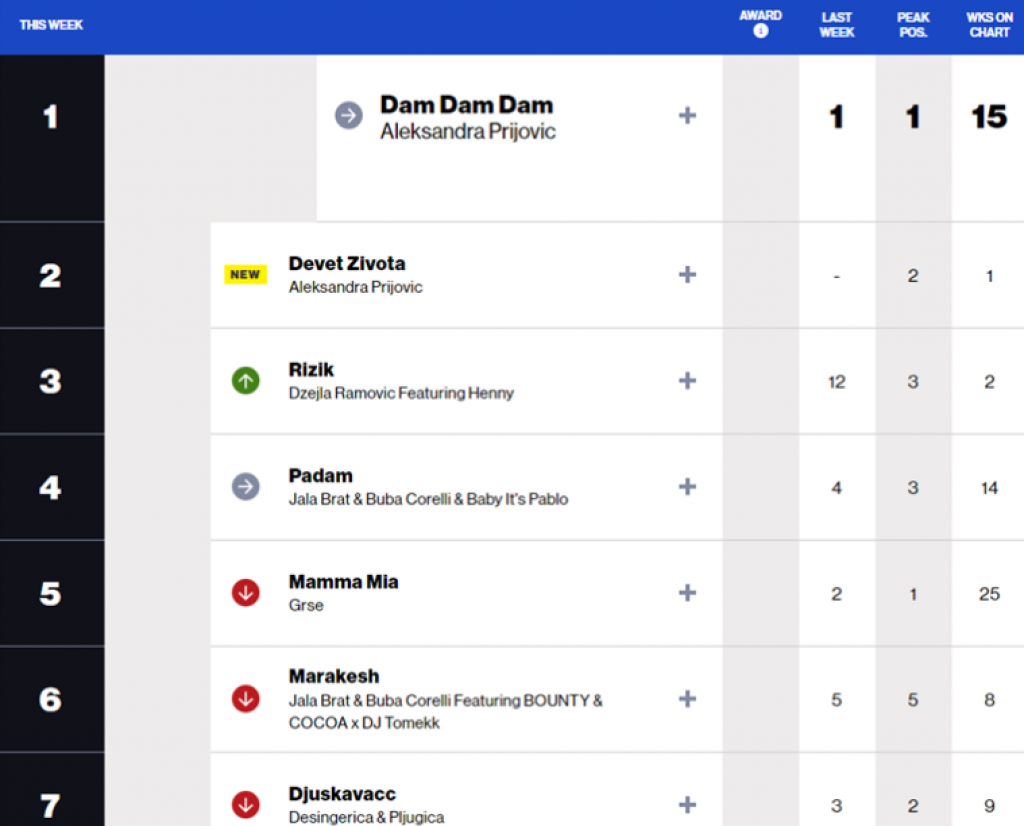Expand the Dam Dam Dam entry with plus
1024x826 pixels.
(687, 115)
